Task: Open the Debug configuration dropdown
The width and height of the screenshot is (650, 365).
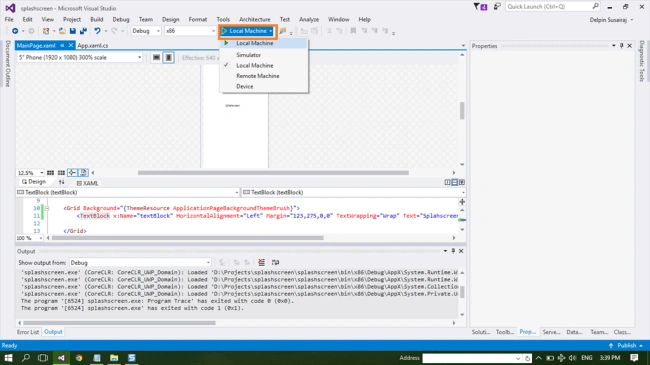Action: (x=146, y=31)
